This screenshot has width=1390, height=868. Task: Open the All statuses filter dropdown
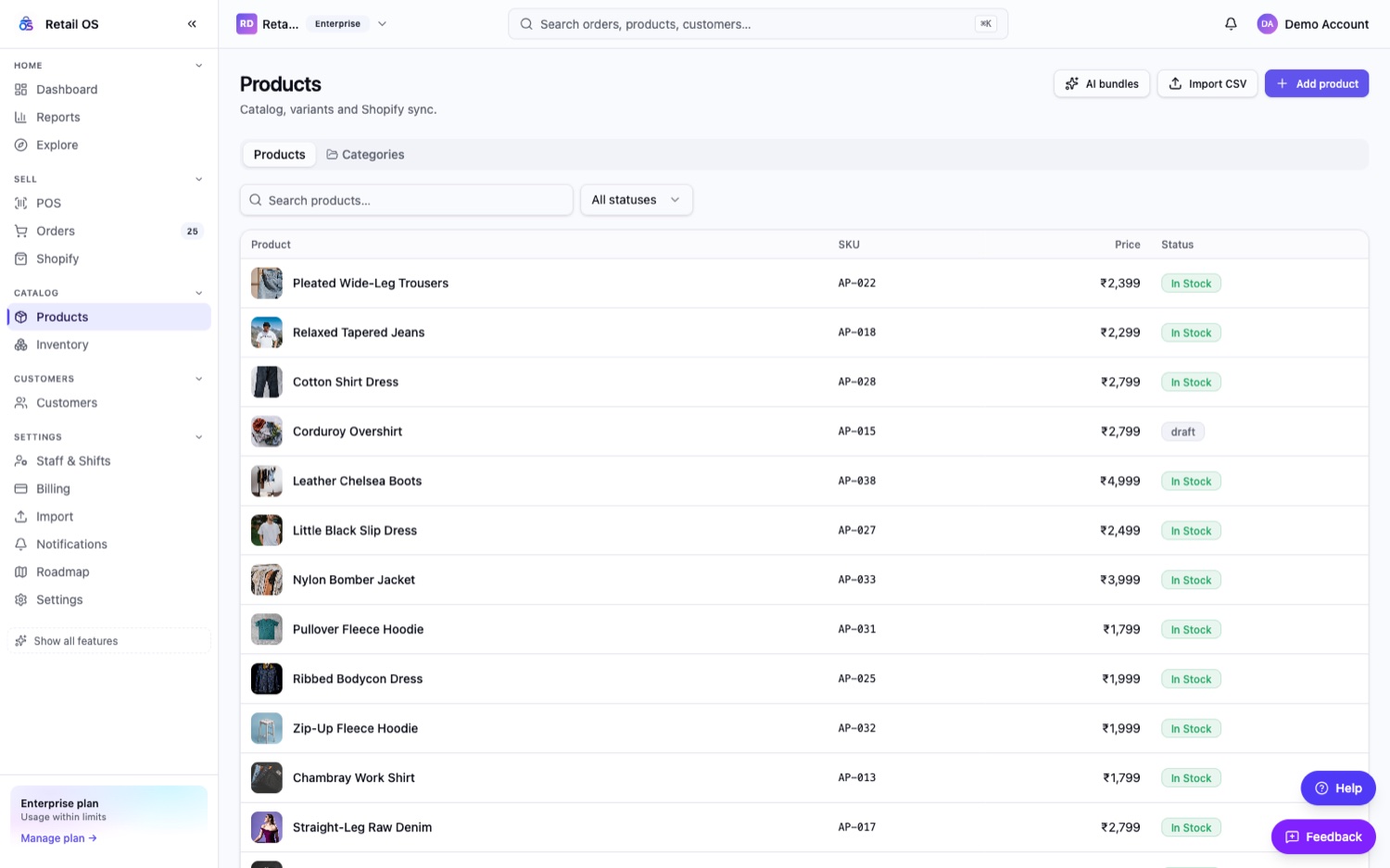(x=637, y=200)
